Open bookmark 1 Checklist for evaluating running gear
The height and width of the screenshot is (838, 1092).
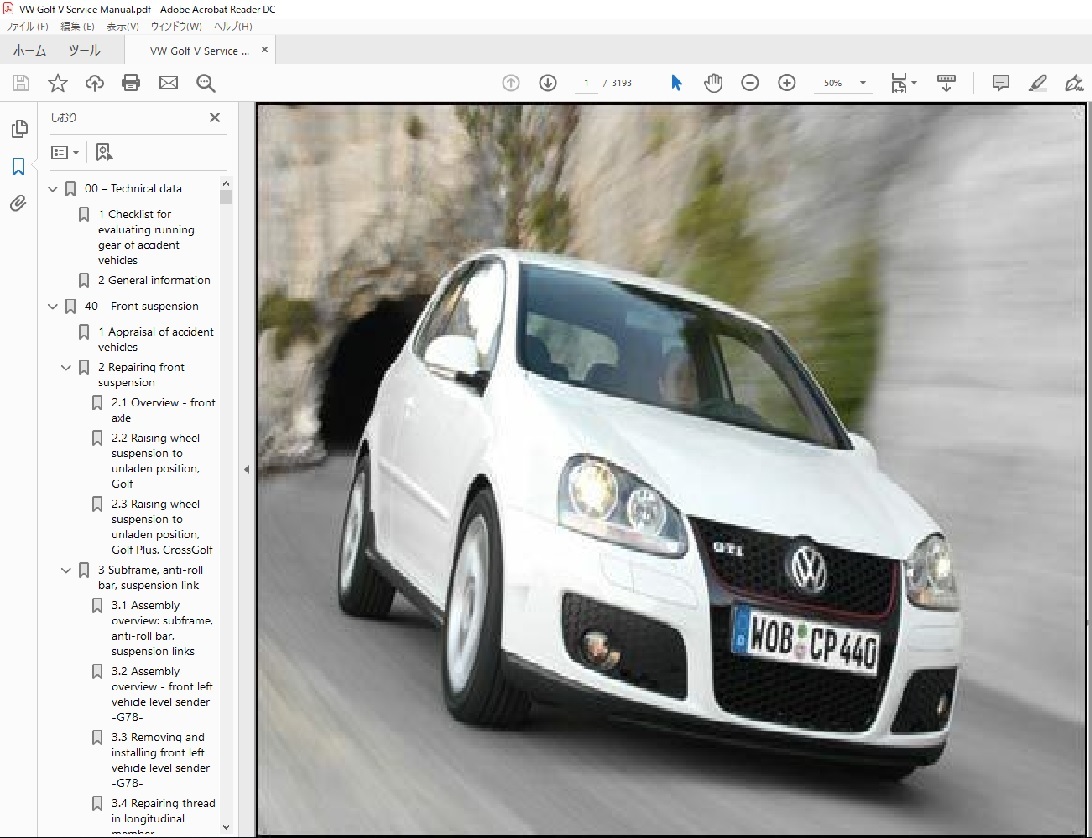tap(146, 237)
